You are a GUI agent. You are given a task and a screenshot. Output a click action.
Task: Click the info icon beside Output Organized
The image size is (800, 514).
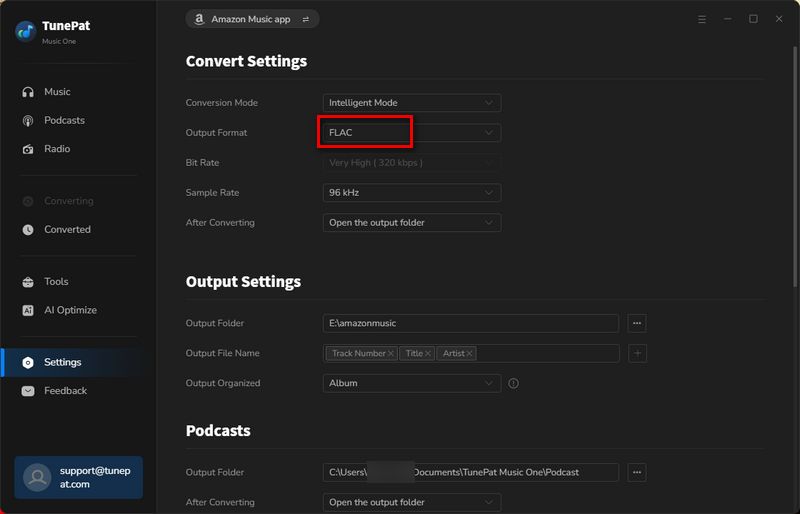(x=514, y=383)
